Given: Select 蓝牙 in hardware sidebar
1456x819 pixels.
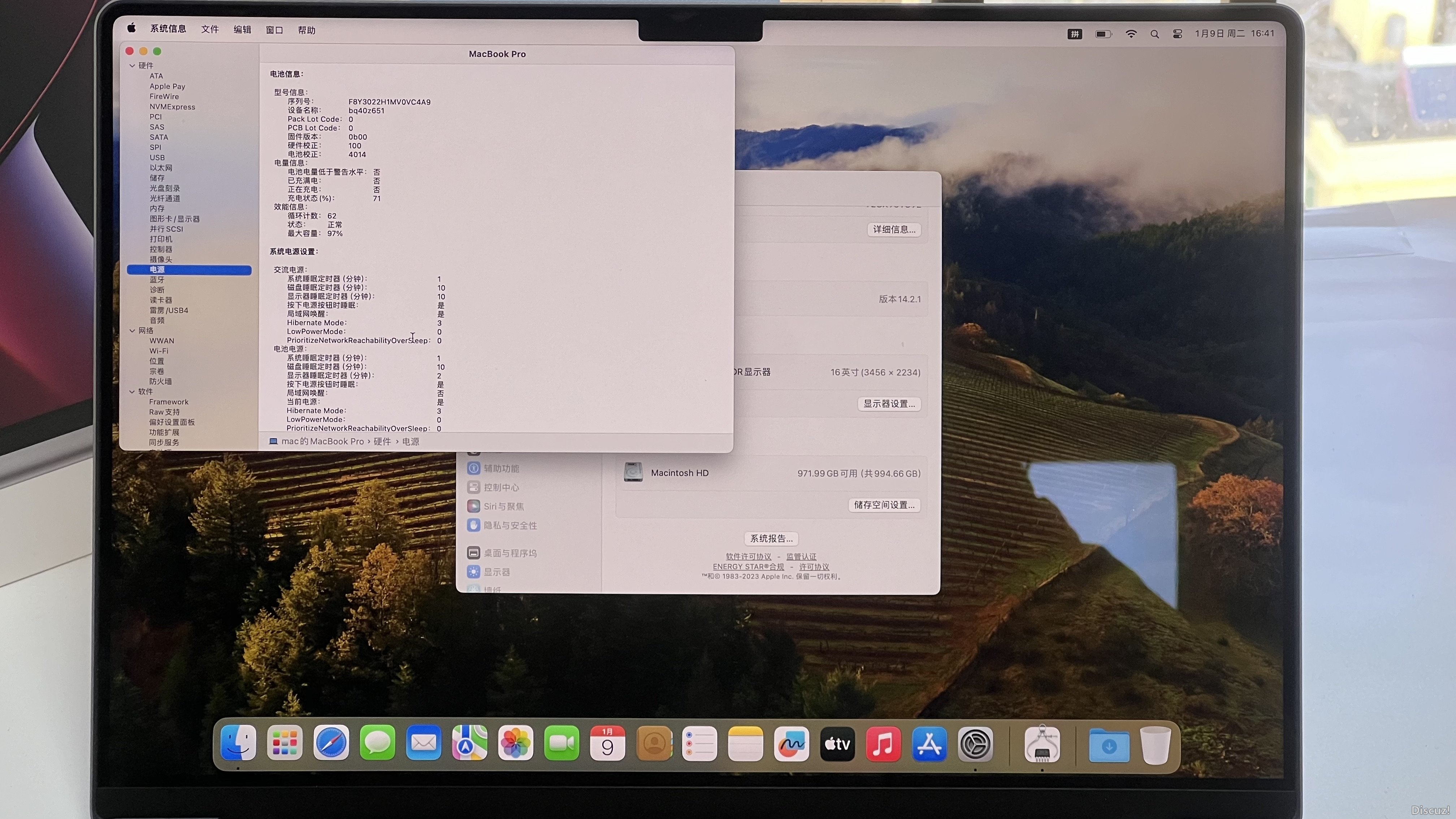Looking at the screenshot, I should point(157,280).
